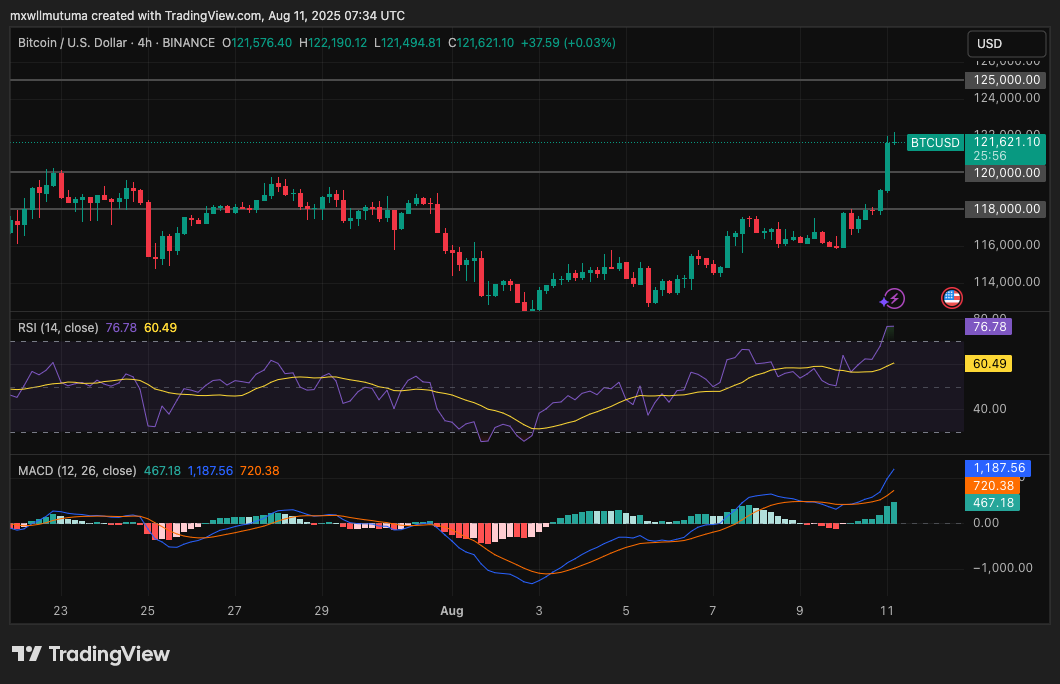Select the 118,000.00 horizontal line label

tap(1005, 209)
